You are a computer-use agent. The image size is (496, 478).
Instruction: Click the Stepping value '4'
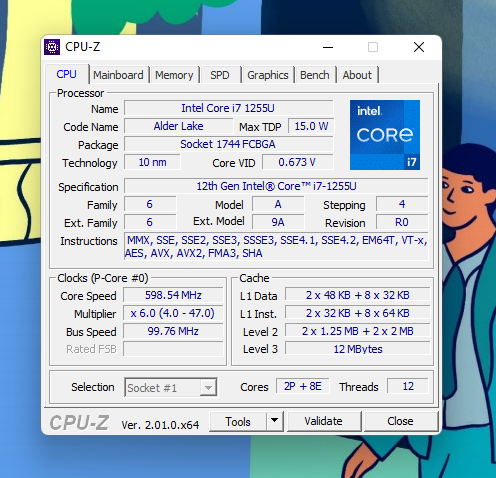402,204
